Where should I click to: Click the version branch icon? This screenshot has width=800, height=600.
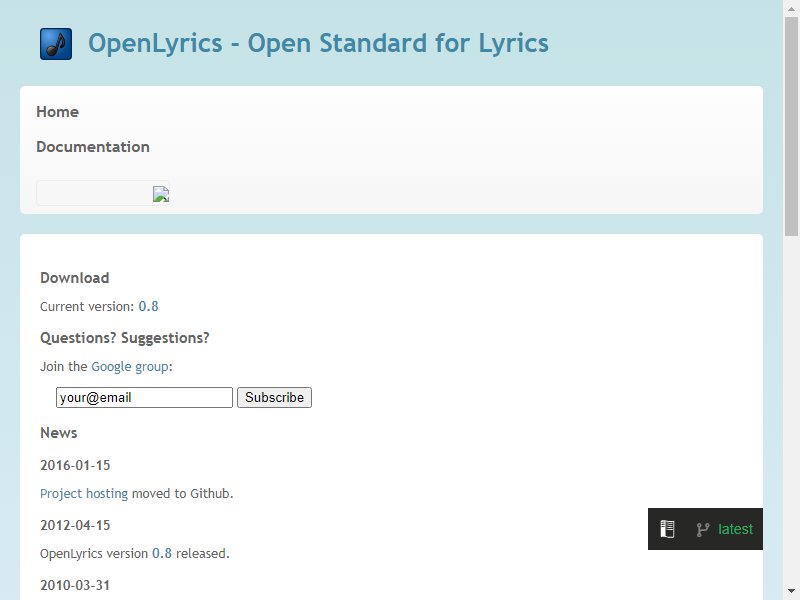703,530
